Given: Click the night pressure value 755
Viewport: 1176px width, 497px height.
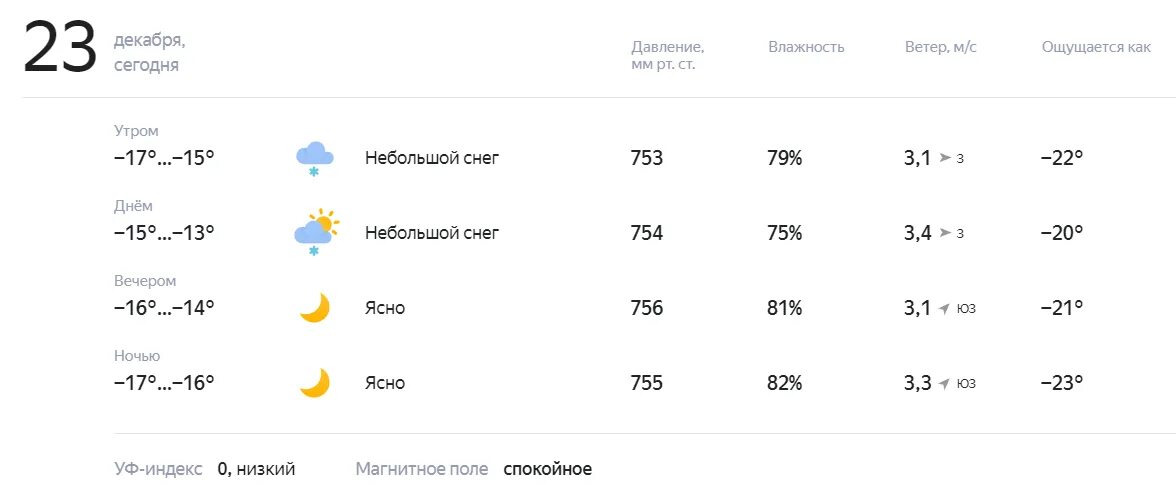Looking at the screenshot, I should pyautogui.click(x=647, y=383).
